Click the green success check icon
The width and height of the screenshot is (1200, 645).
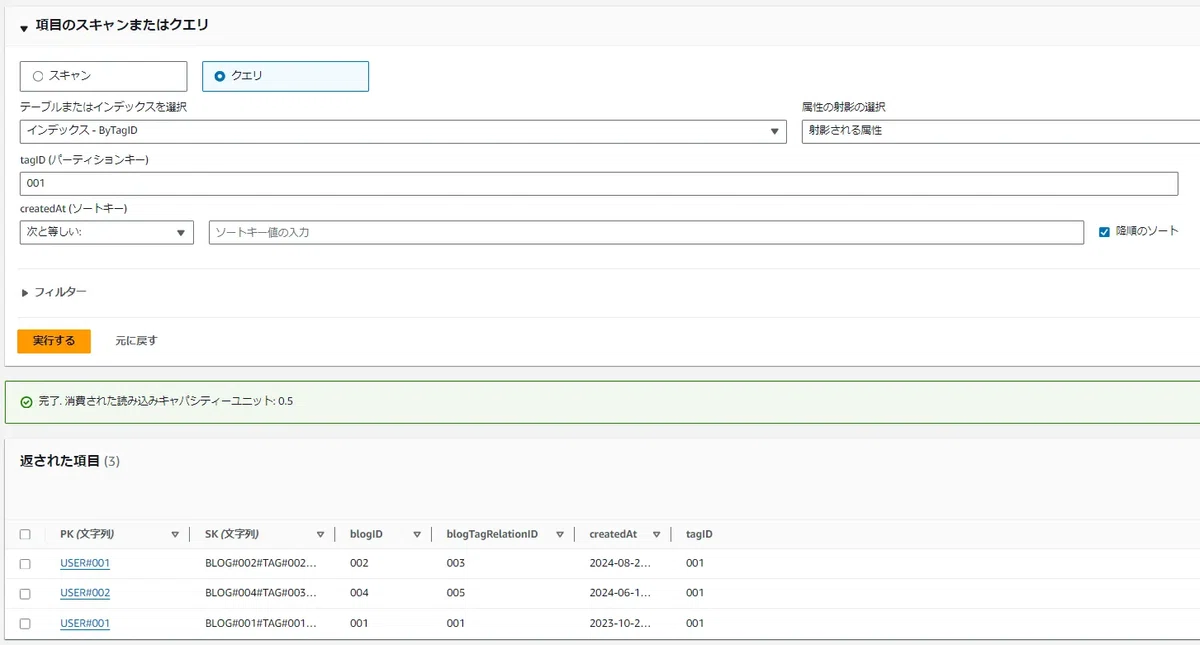[26, 402]
